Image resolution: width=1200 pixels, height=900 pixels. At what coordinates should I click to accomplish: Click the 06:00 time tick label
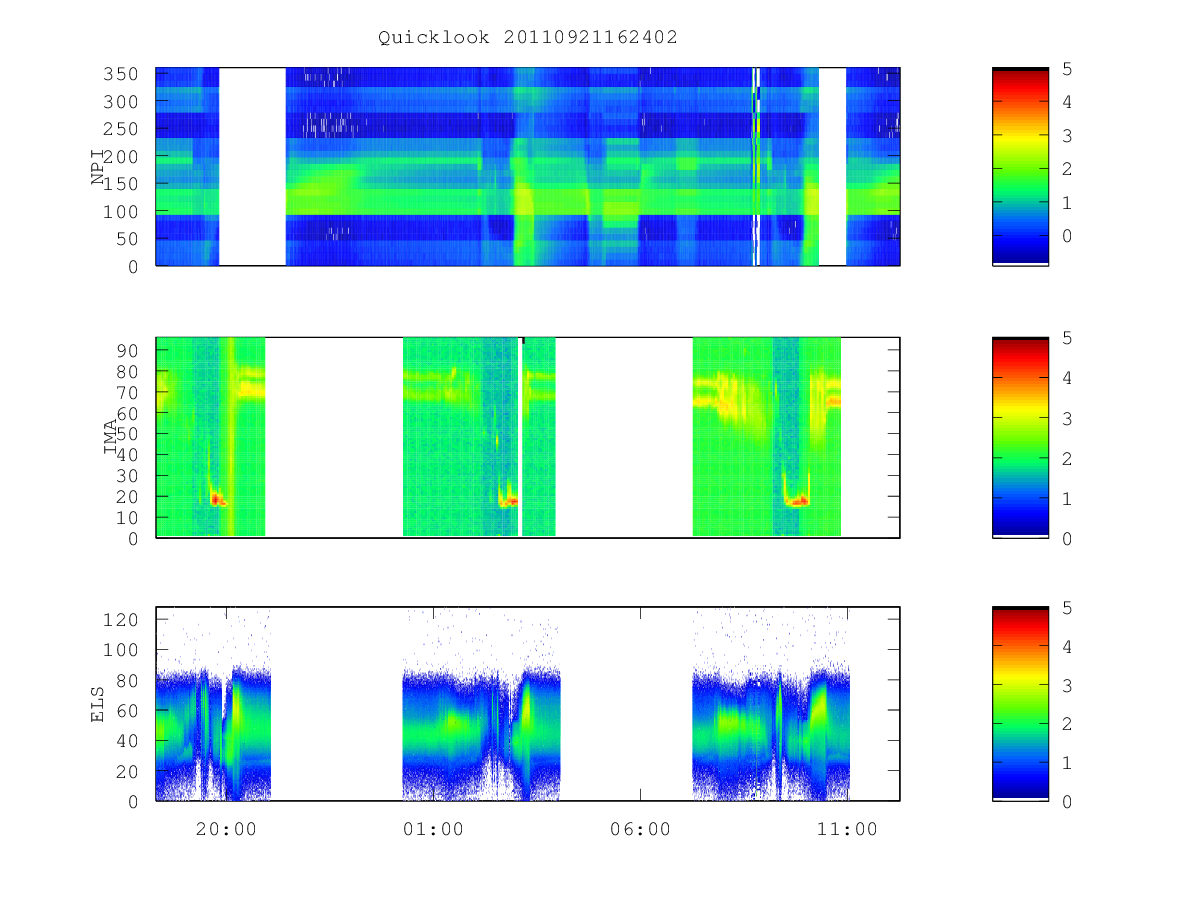640,830
